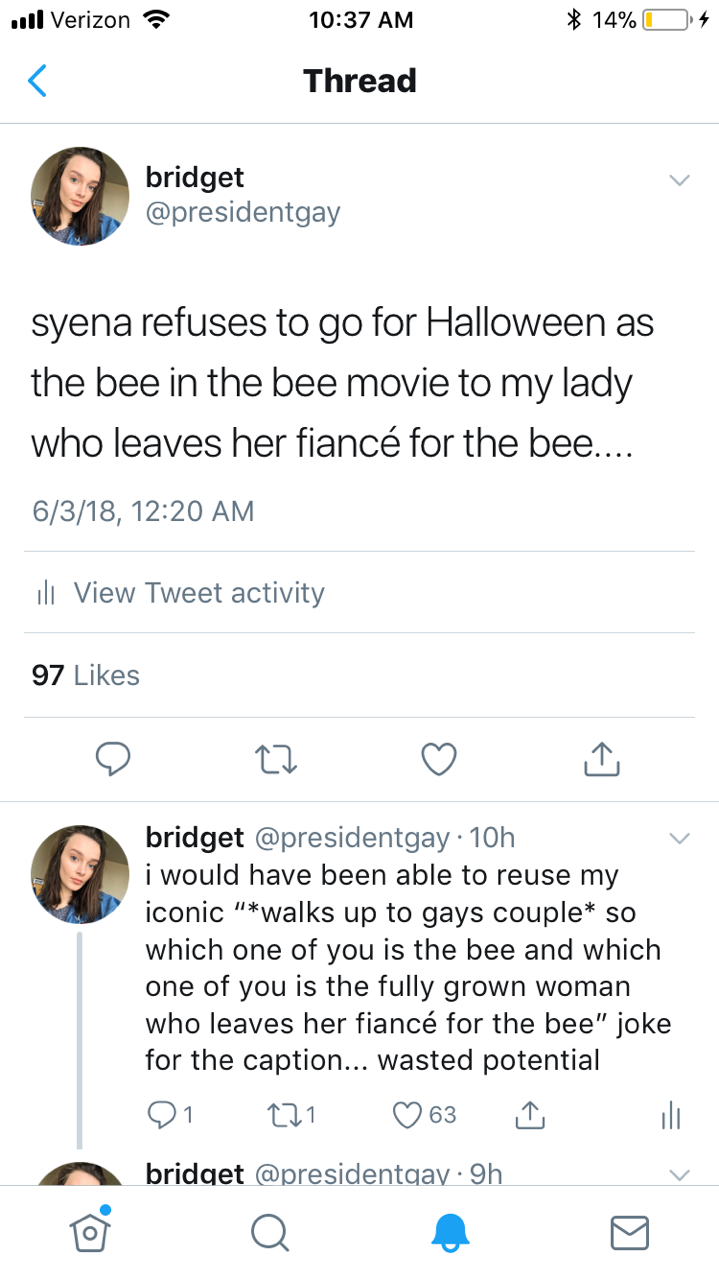Share the 10h reply using its share icon
The image size is (719, 1280).
tap(530, 1115)
